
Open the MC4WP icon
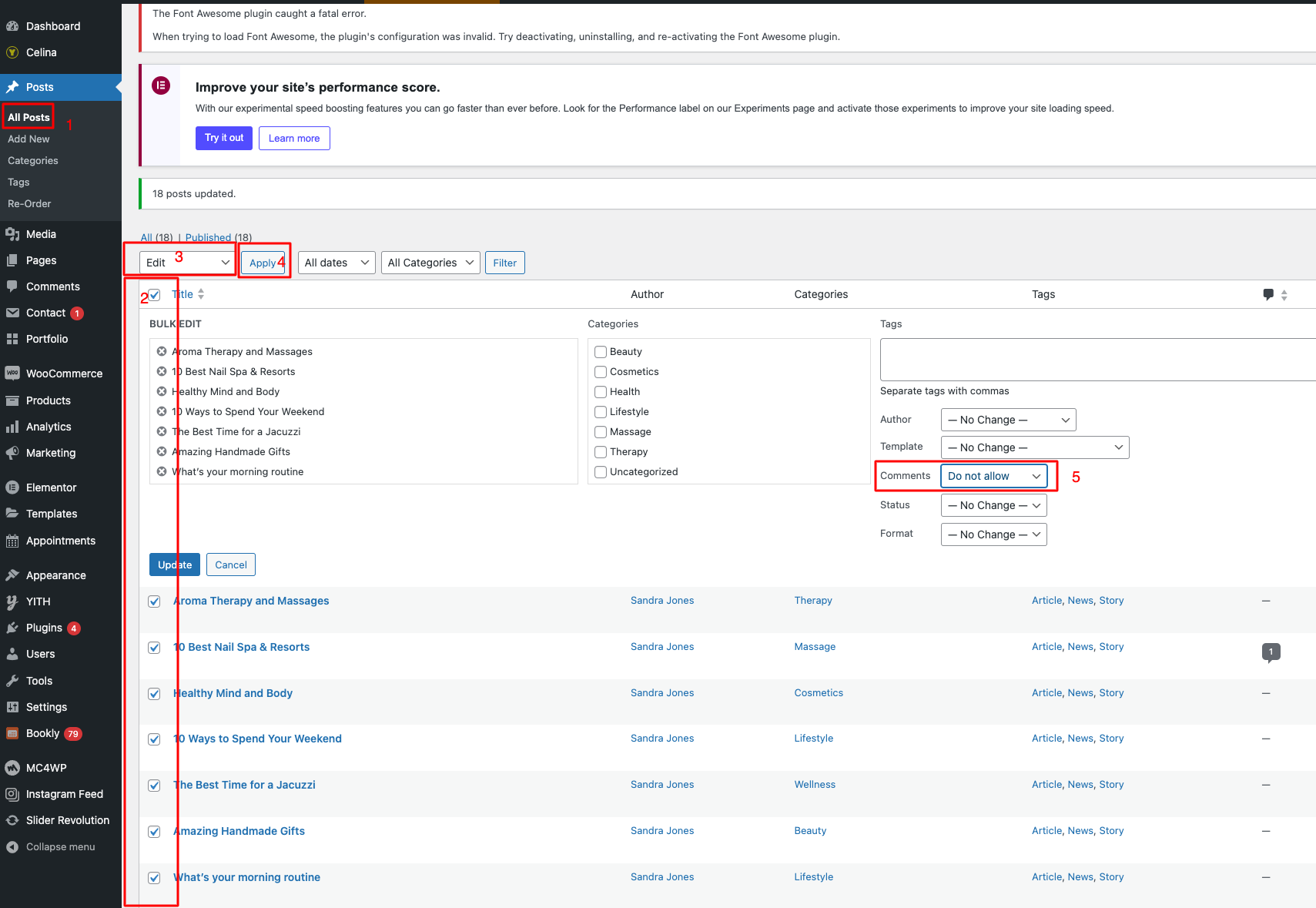(x=12, y=768)
